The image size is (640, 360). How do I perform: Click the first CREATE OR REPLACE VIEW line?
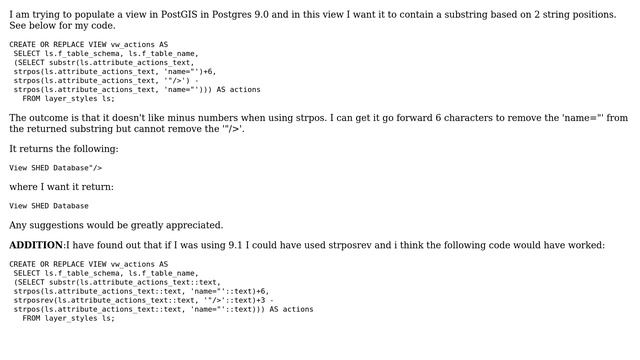89,44
